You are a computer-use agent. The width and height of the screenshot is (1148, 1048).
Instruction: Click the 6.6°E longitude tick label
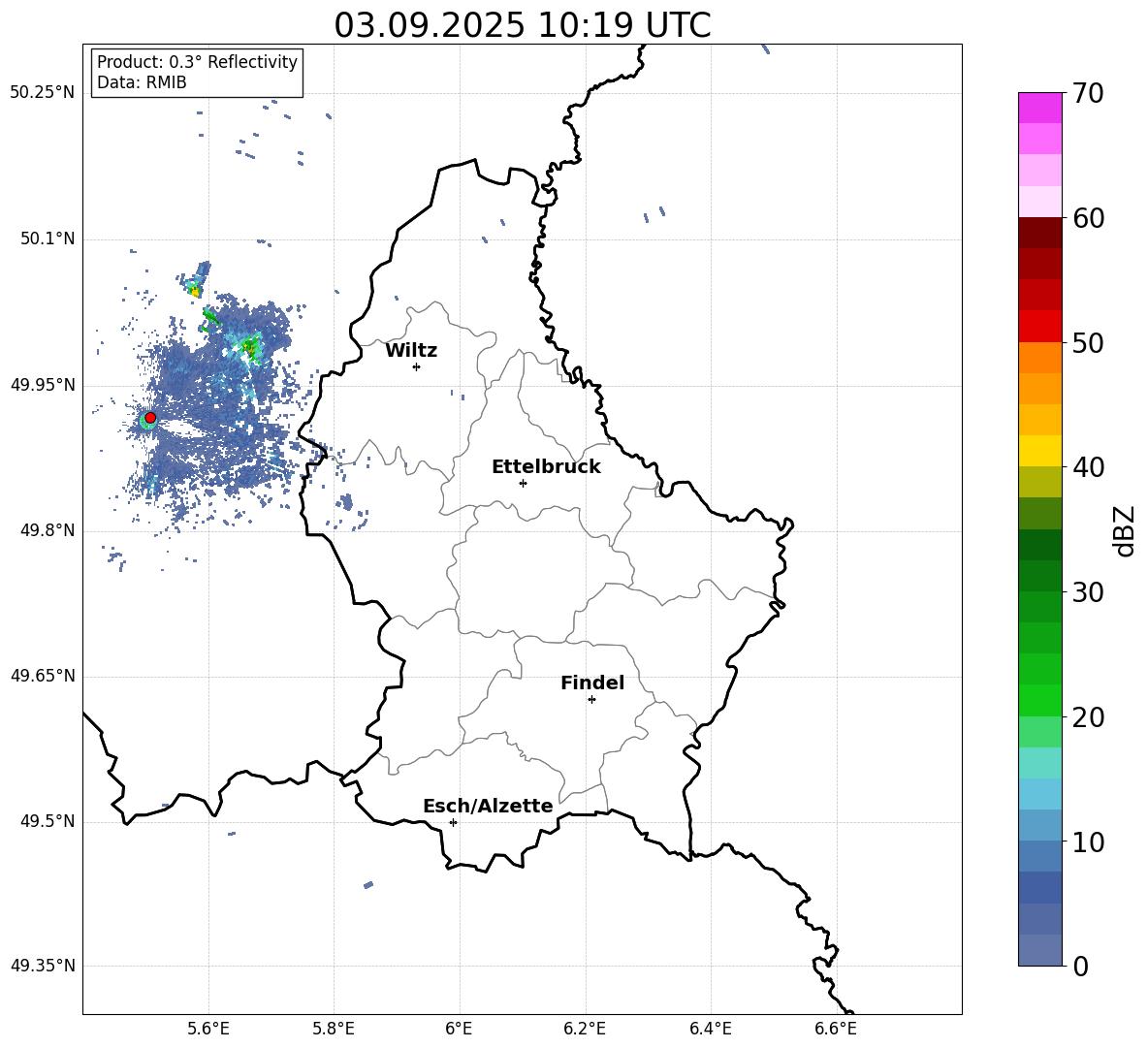point(836,1029)
